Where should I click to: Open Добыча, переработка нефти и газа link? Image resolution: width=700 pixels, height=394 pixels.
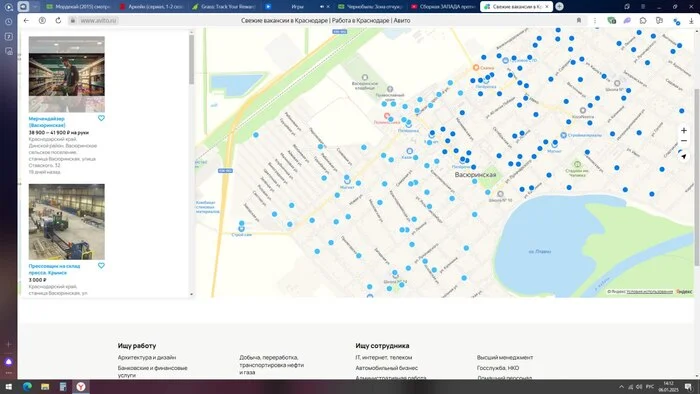pos(271,365)
